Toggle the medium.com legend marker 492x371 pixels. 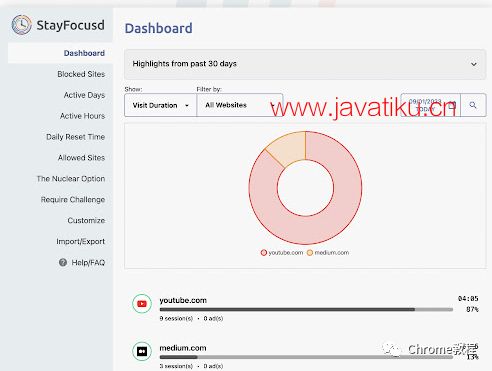click(310, 253)
